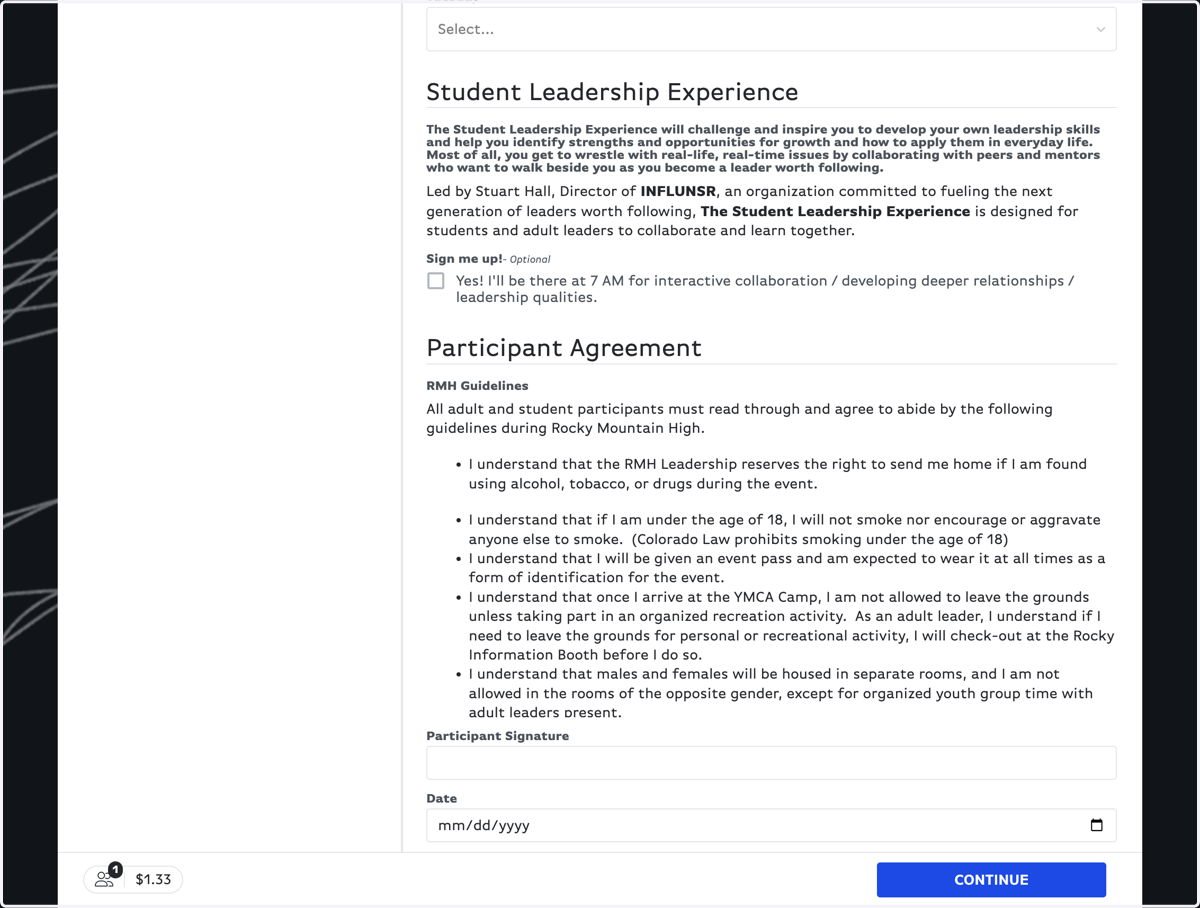
Task: Click the guideline about YMCA Camp grounds
Action: tap(791, 626)
